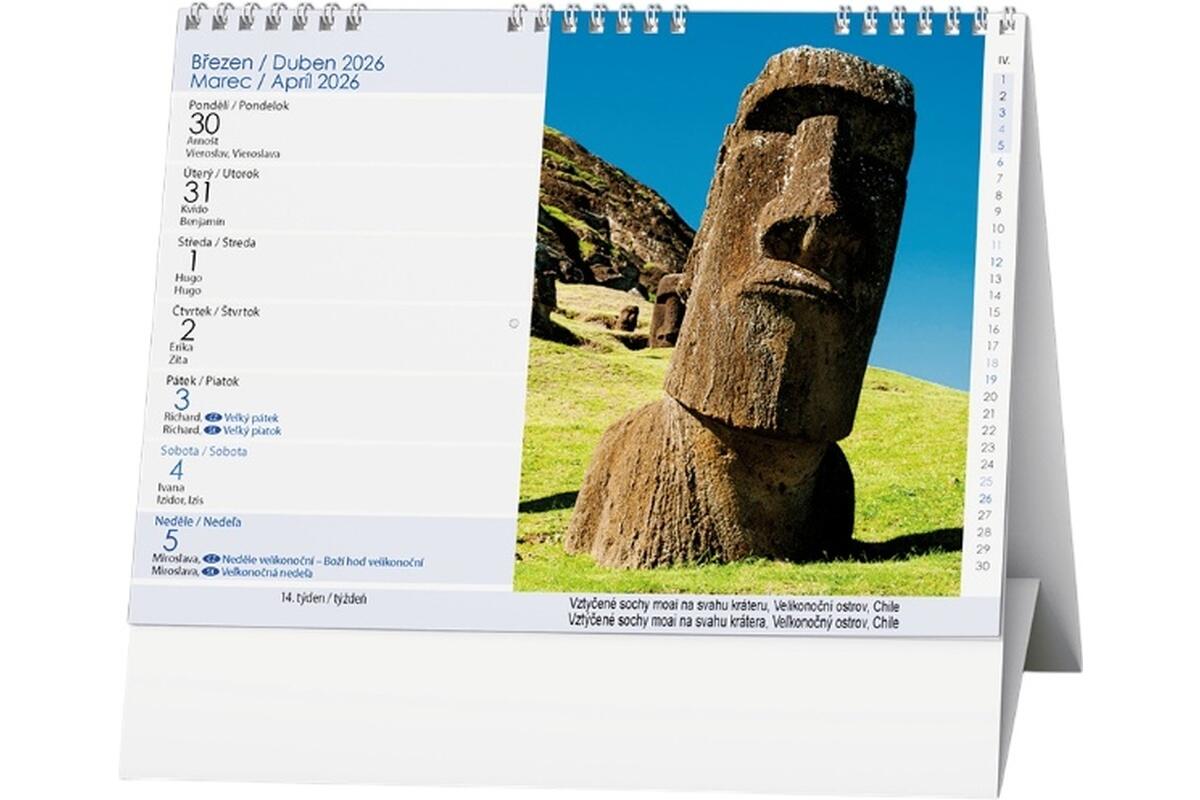1200x800 pixels.
Task: Click the CZ badge beside Velký pátek
Action: [x=213, y=417]
